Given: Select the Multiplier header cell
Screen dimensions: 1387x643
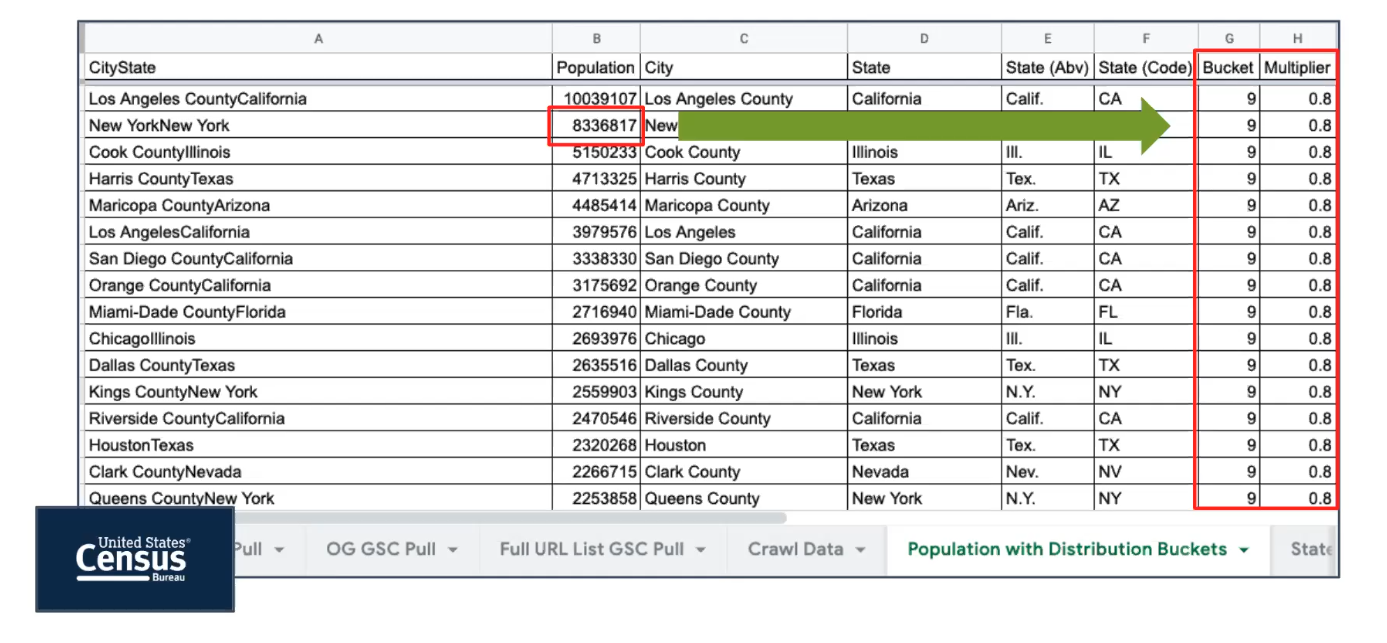Looking at the screenshot, I should coord(1297,68).
